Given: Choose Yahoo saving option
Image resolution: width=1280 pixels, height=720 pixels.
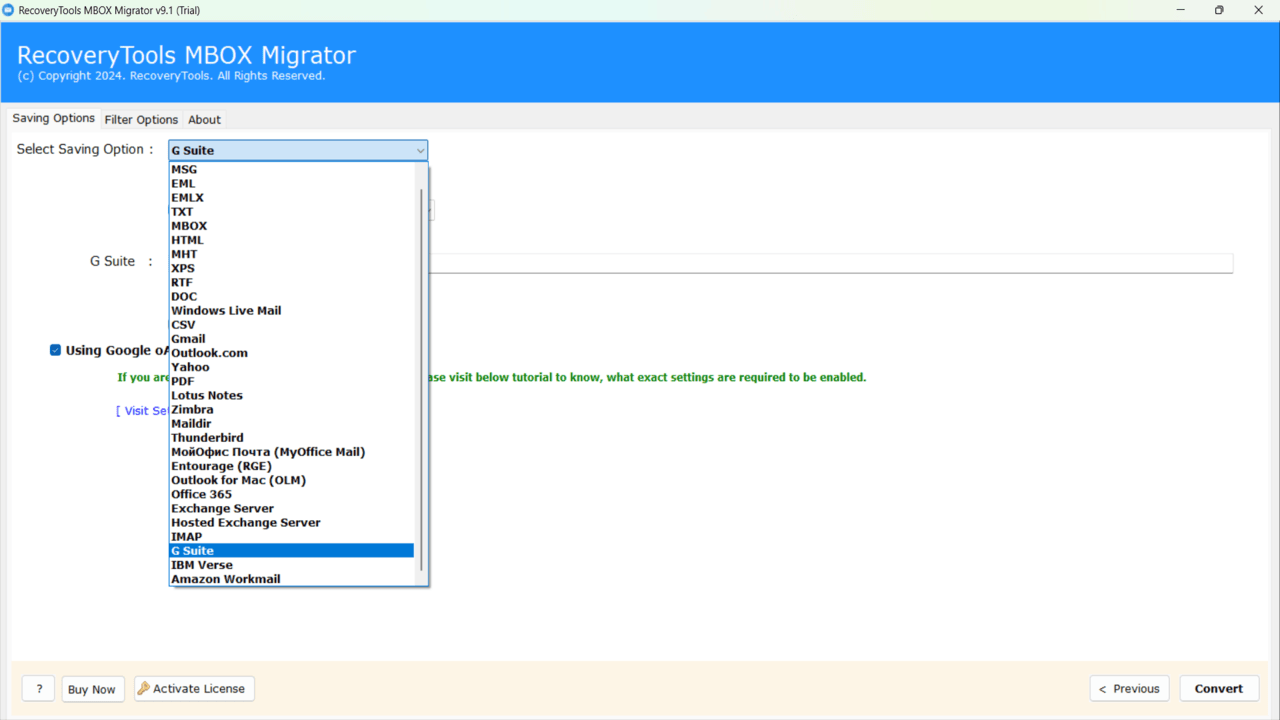Looking at the screenshot, I should [x=291, y=367].
